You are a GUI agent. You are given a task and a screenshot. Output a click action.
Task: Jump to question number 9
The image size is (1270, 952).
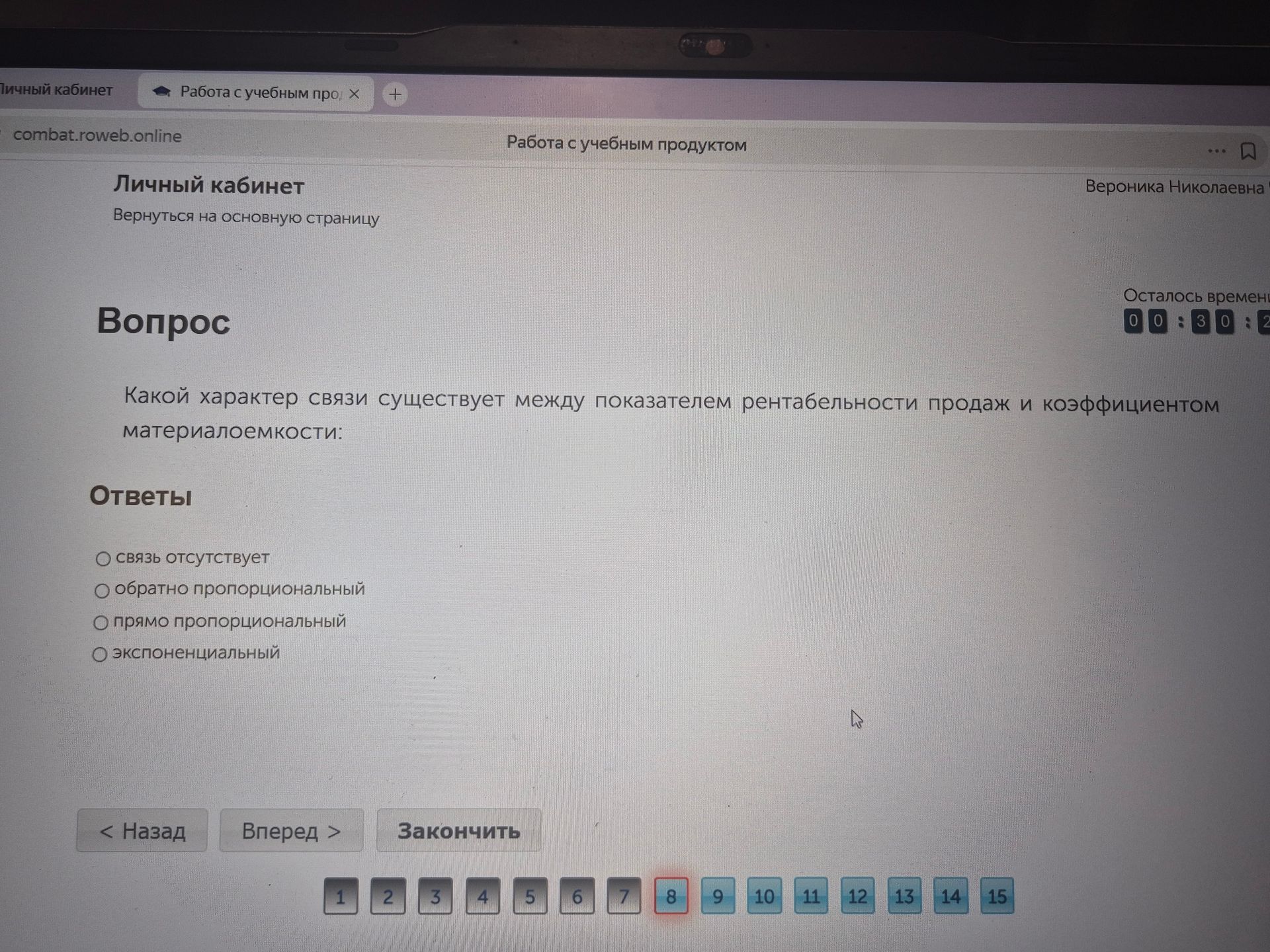(718, 896)
